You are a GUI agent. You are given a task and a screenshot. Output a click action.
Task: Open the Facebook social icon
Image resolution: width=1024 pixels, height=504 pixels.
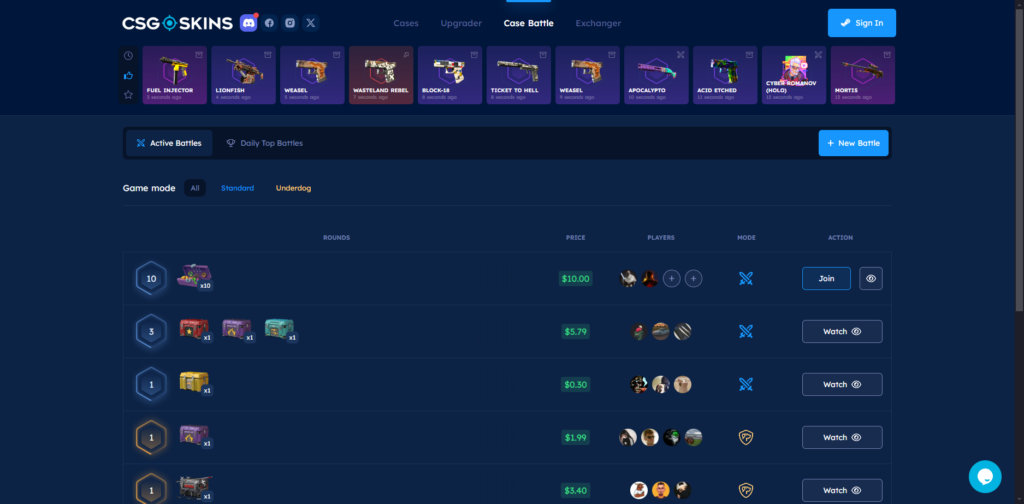click(x=269, y=23)
